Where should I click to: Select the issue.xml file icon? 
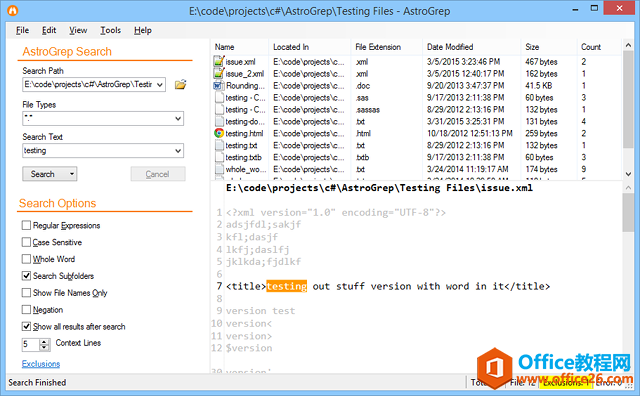point(219,62)
